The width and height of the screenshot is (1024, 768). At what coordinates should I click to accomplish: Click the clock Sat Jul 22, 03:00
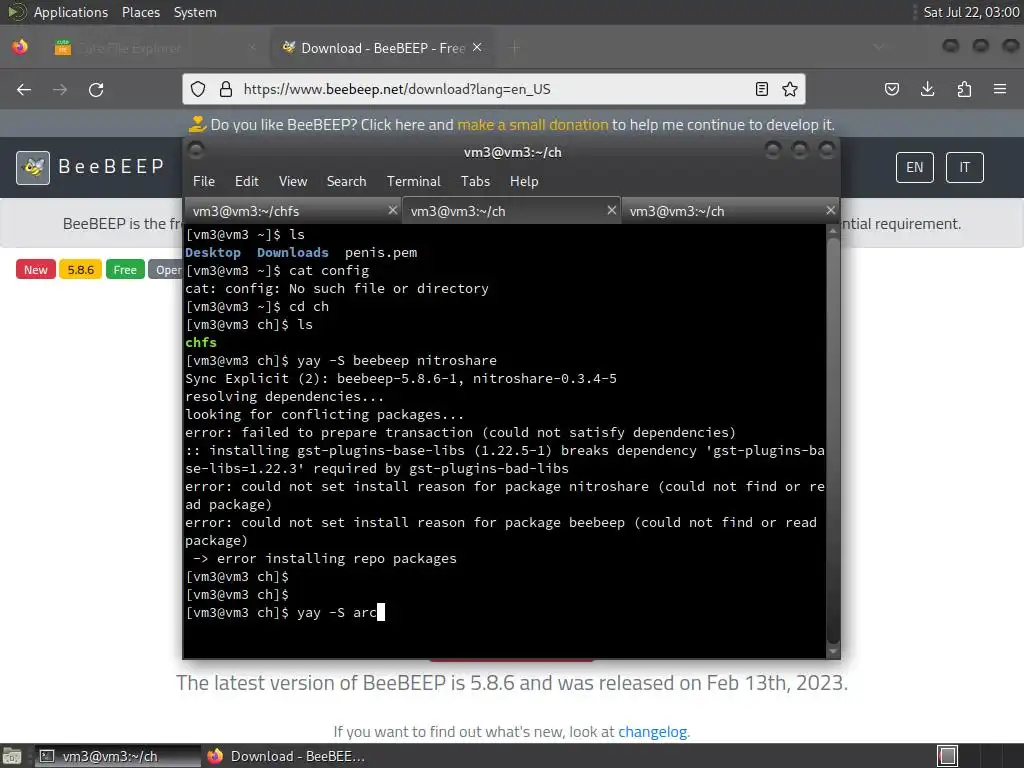pyautogui.click(x=971, y=12)
